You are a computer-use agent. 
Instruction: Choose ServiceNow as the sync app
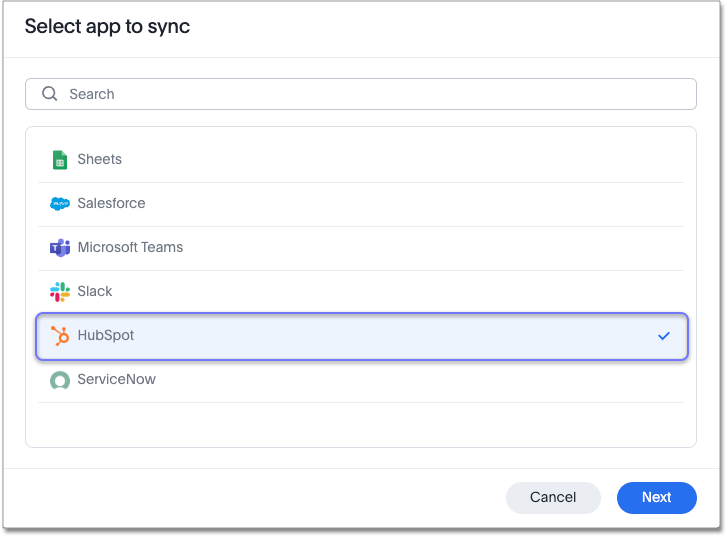[x=117, y=379]
